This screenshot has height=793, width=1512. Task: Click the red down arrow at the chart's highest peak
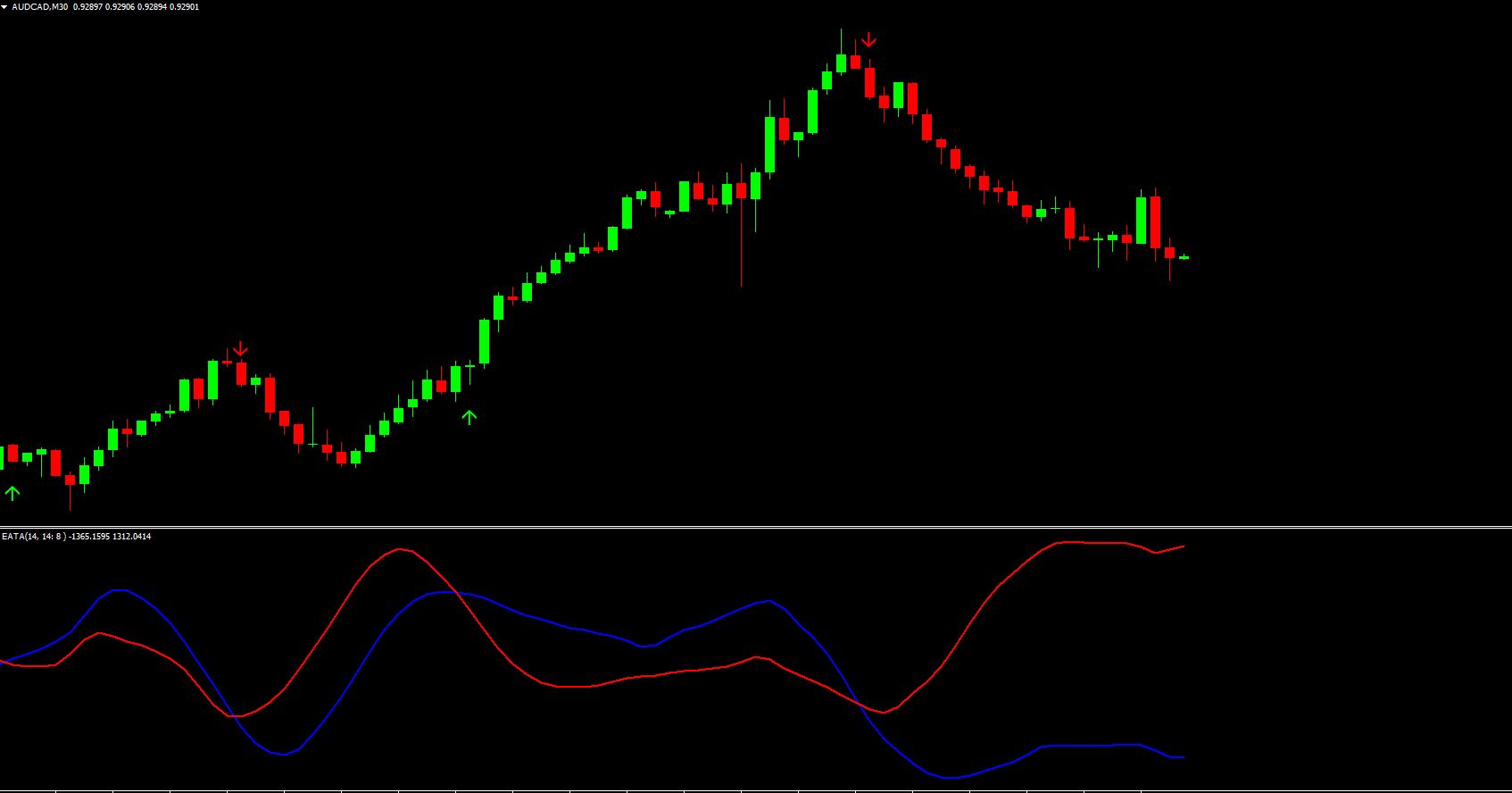[x=868, y=40]
